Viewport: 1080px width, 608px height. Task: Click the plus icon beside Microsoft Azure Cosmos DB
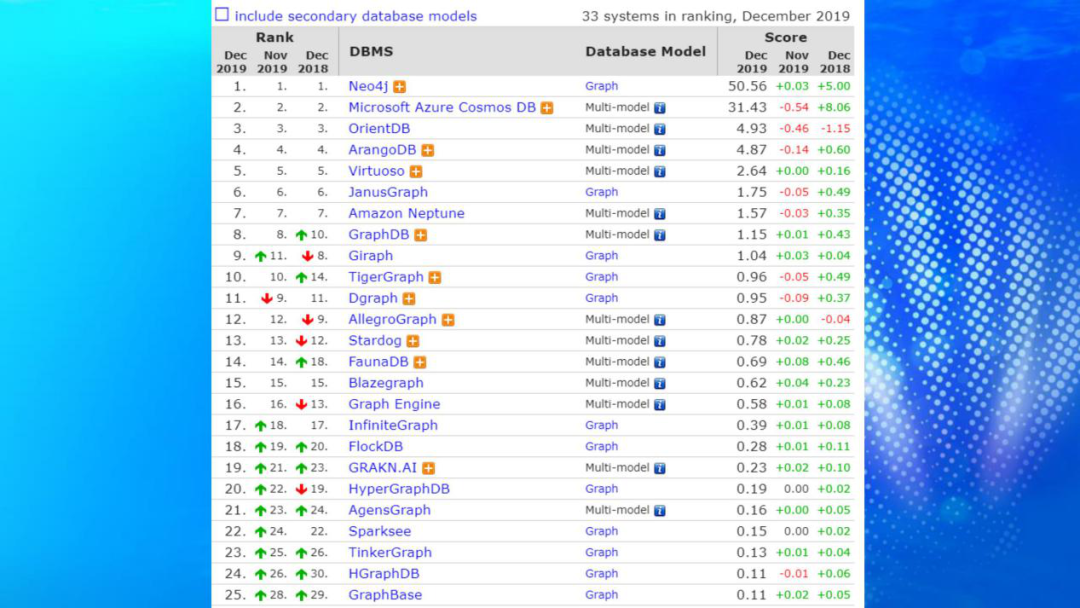coord(547,108)
